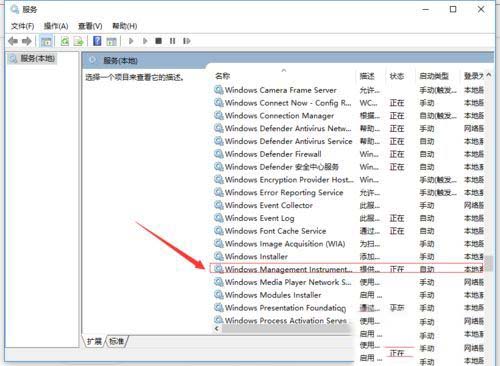Click 自动 startup type of Windows Defender Firewall
The image size is (500, 366).
coord(427,154)
